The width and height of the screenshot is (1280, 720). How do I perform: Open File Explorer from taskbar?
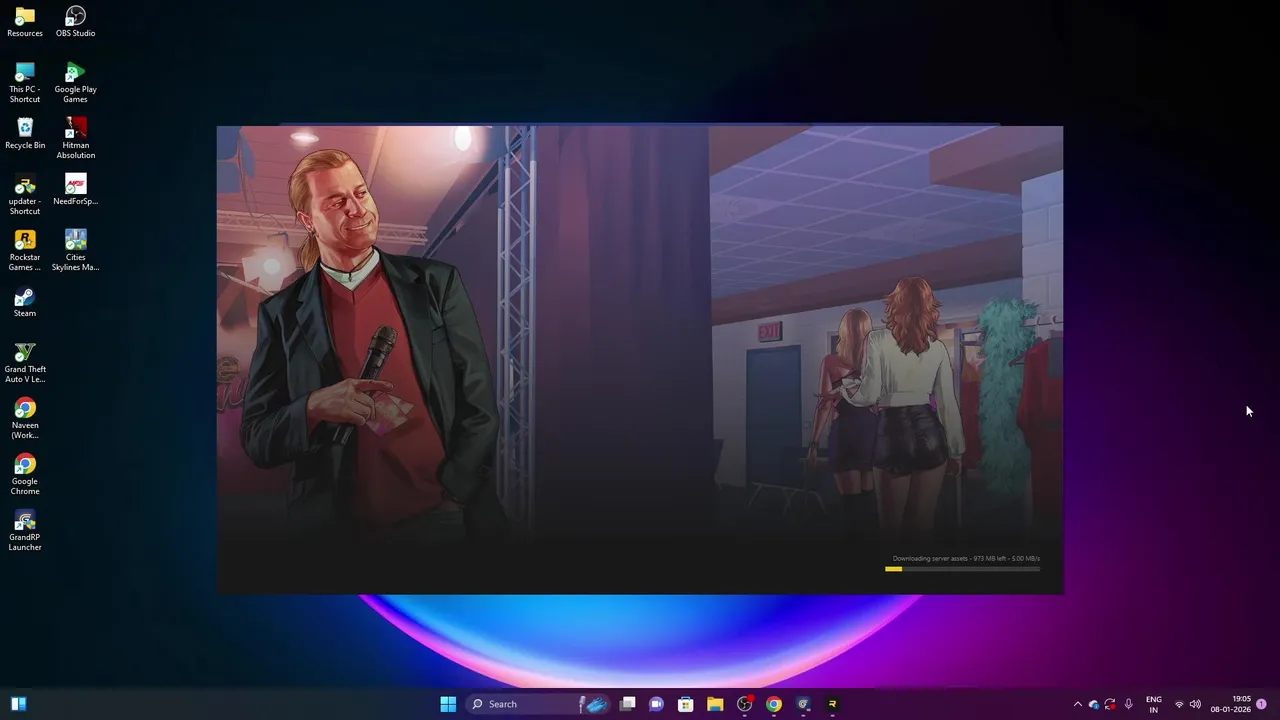tap(715, 704)
